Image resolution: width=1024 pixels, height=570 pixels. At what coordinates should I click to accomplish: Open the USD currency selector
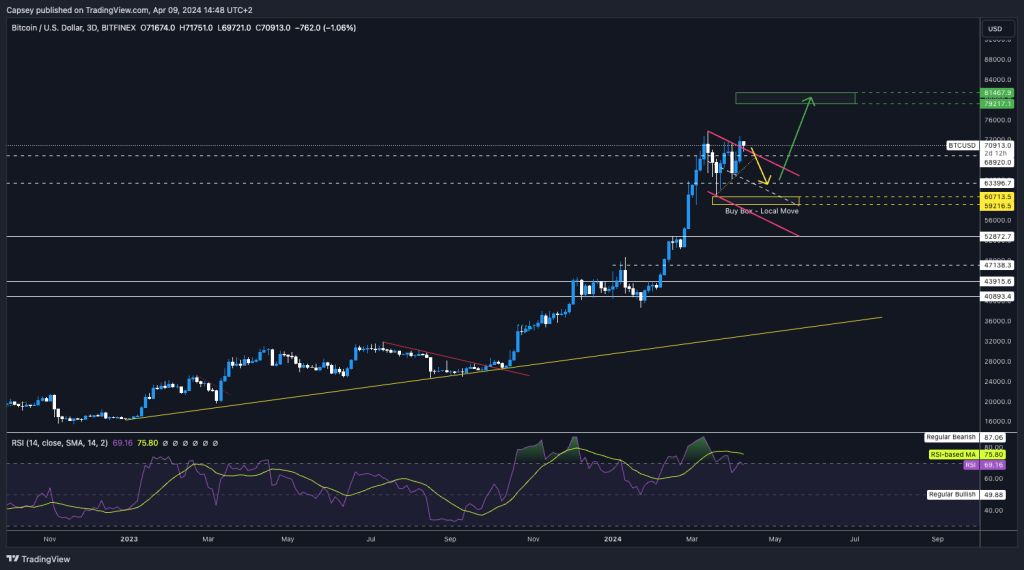coord(994,28)
